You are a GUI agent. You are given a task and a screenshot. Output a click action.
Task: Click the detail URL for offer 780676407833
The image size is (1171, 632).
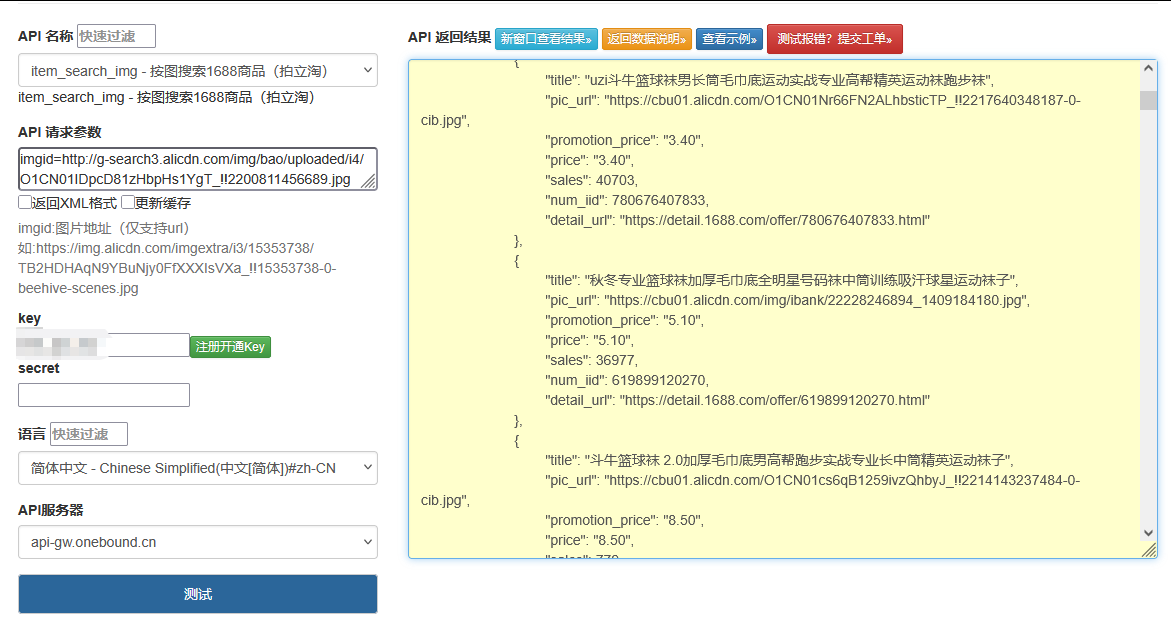tap(776, 220)
